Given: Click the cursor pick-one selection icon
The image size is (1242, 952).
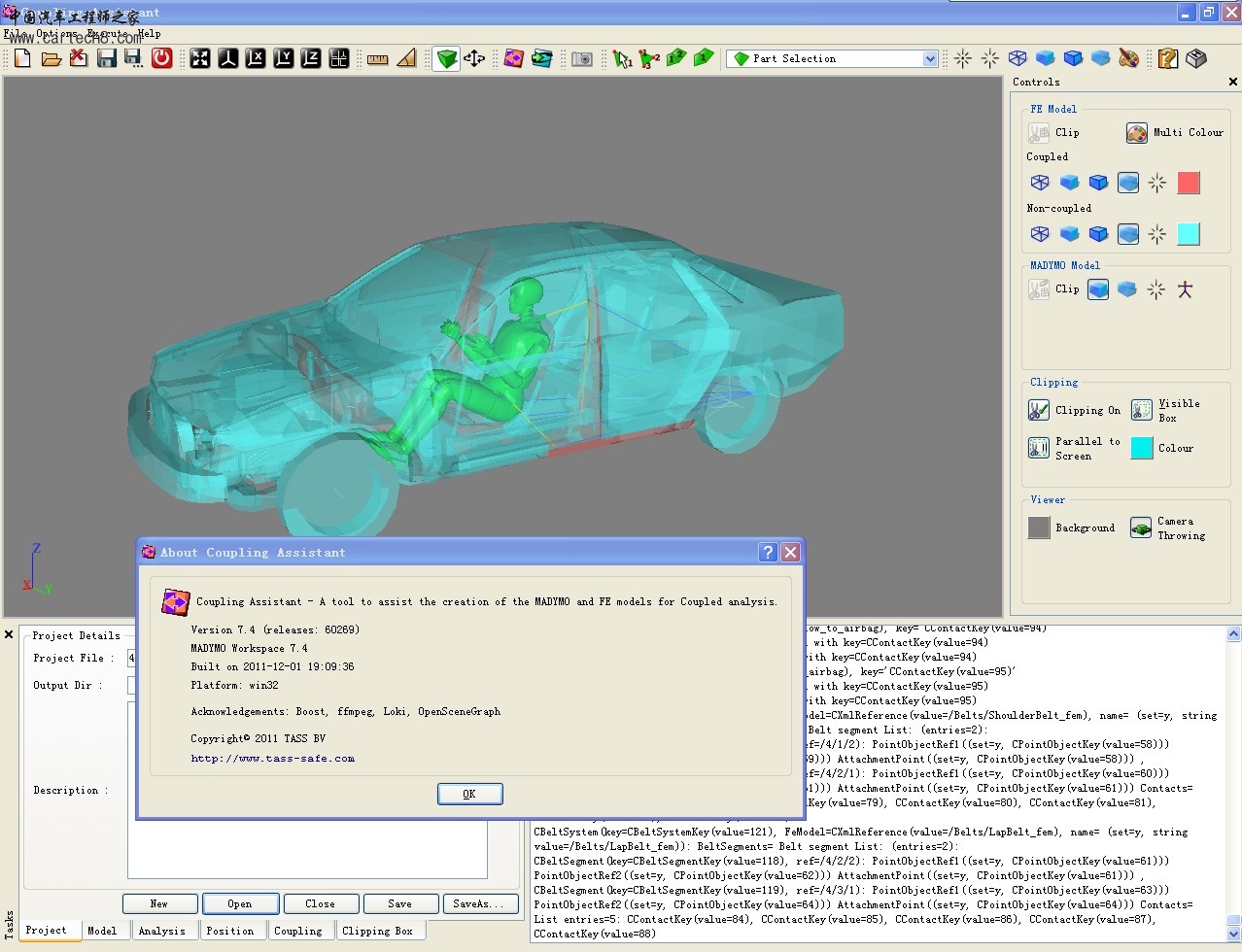Looking at the screenshot, I should pos(622,59).
